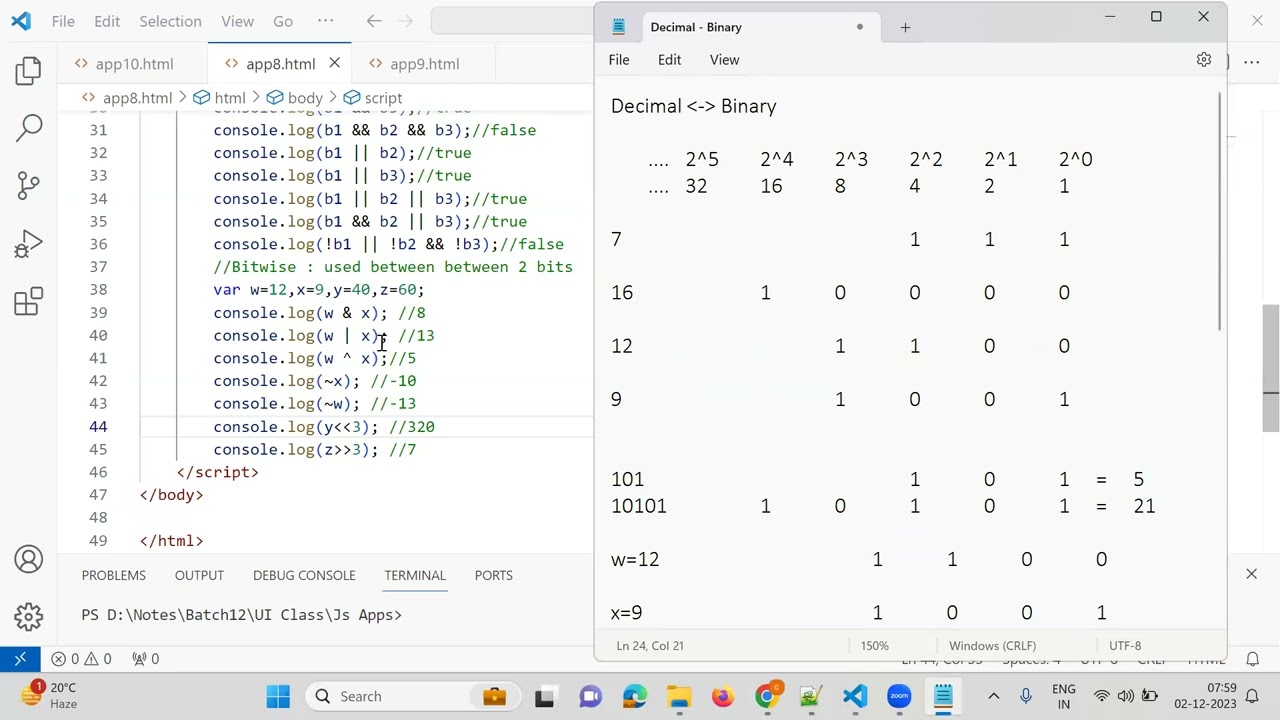The width and height of the screenshot is (1280, 720).
Task: Open the View menu in Notepad
Action: (724, 60)
